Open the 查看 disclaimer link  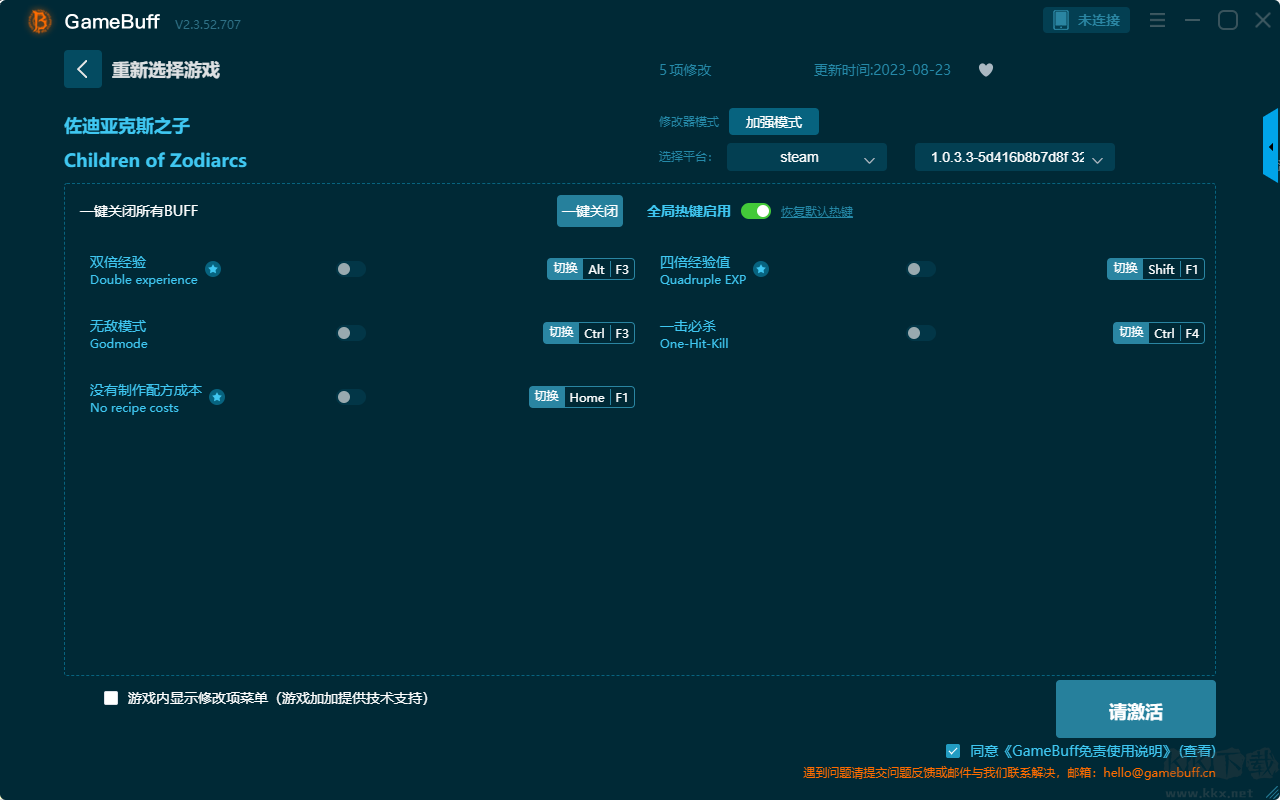click(1198, 751)
